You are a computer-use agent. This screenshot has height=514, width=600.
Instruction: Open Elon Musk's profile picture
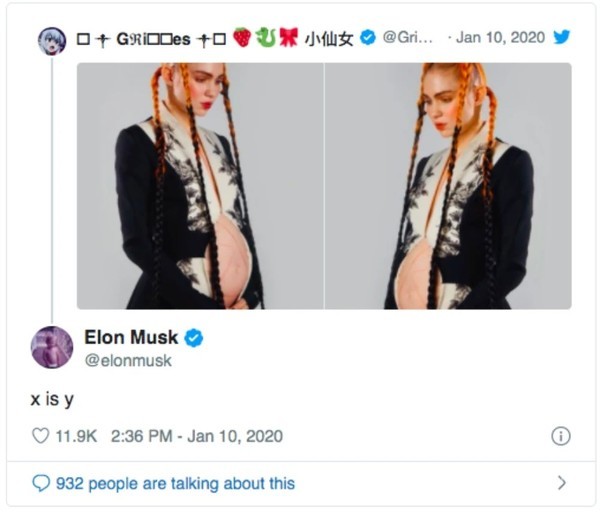tap(52, 347)
